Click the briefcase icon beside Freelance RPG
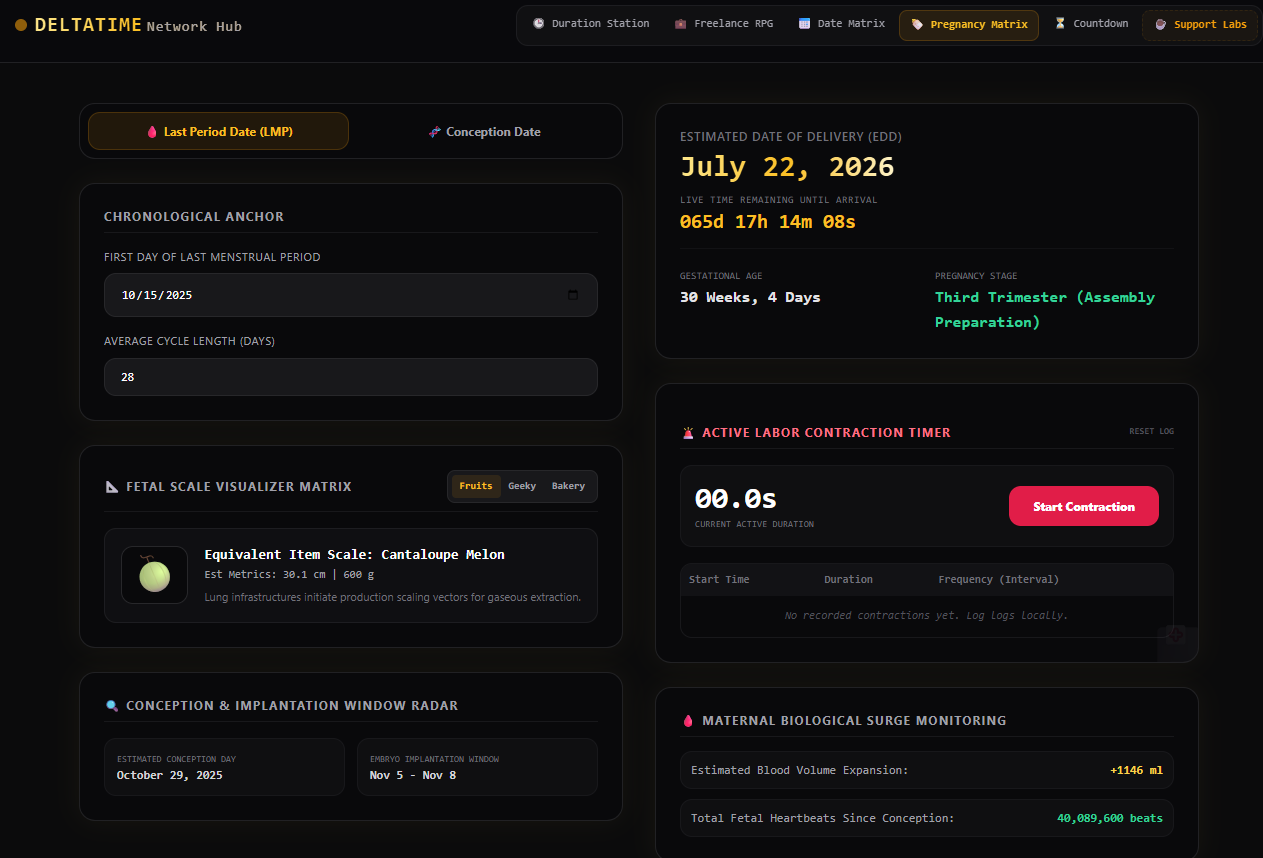 tap(681, 24)
